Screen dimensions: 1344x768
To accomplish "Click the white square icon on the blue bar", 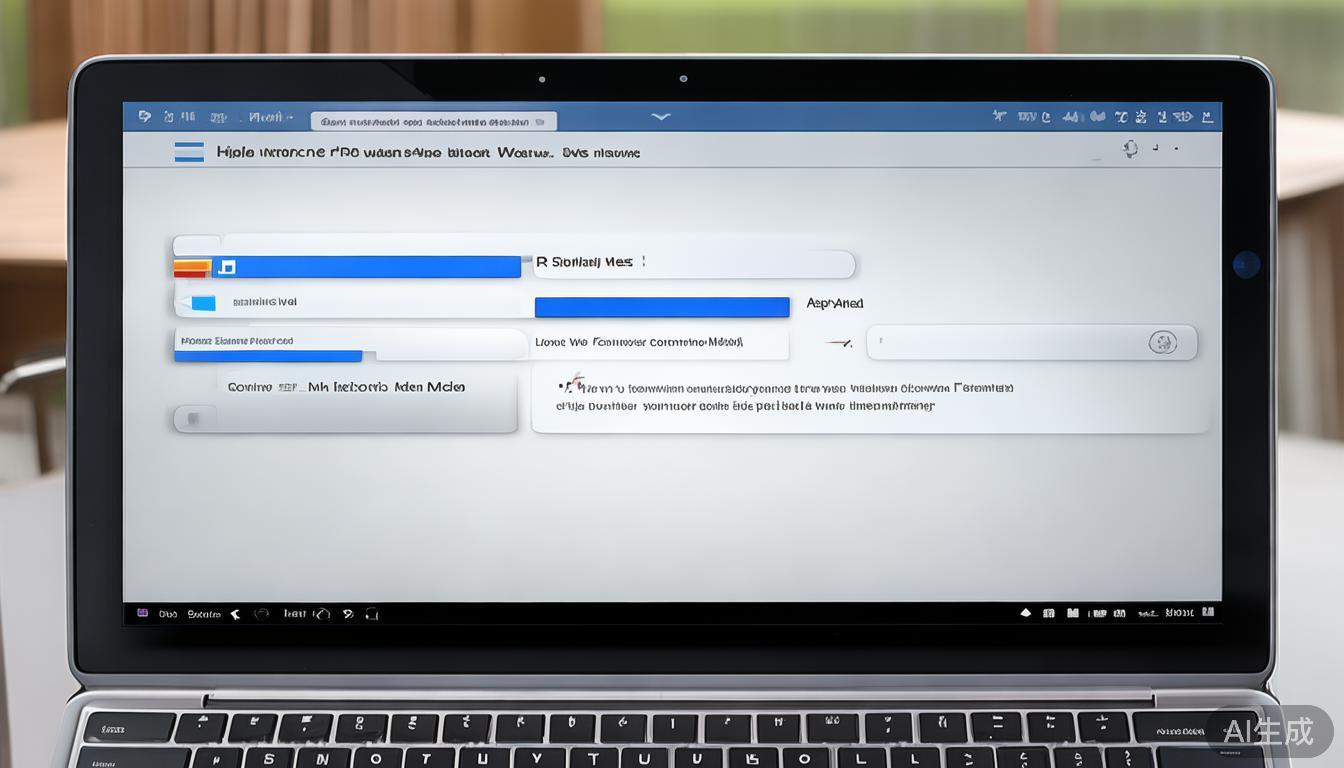I will point(227,267).
